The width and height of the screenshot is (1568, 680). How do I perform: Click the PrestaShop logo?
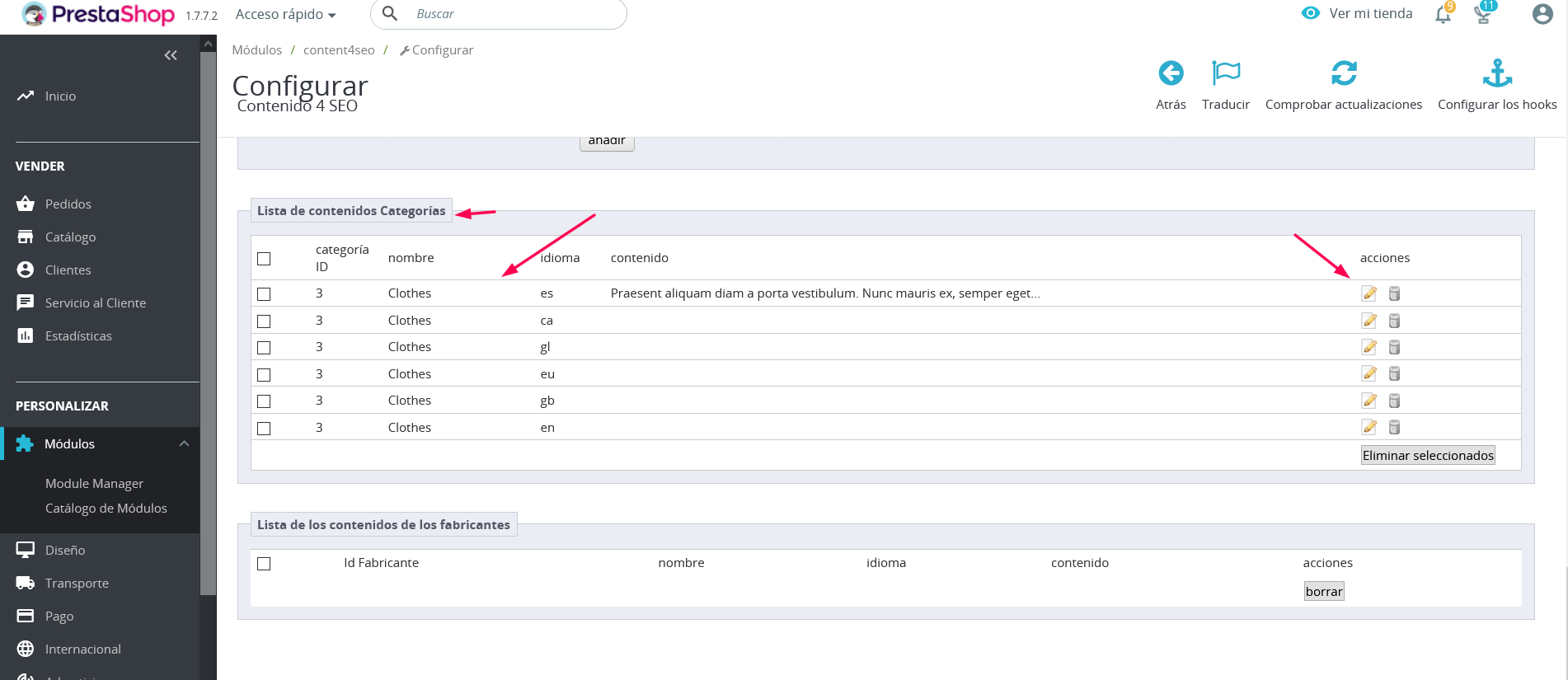97,14
